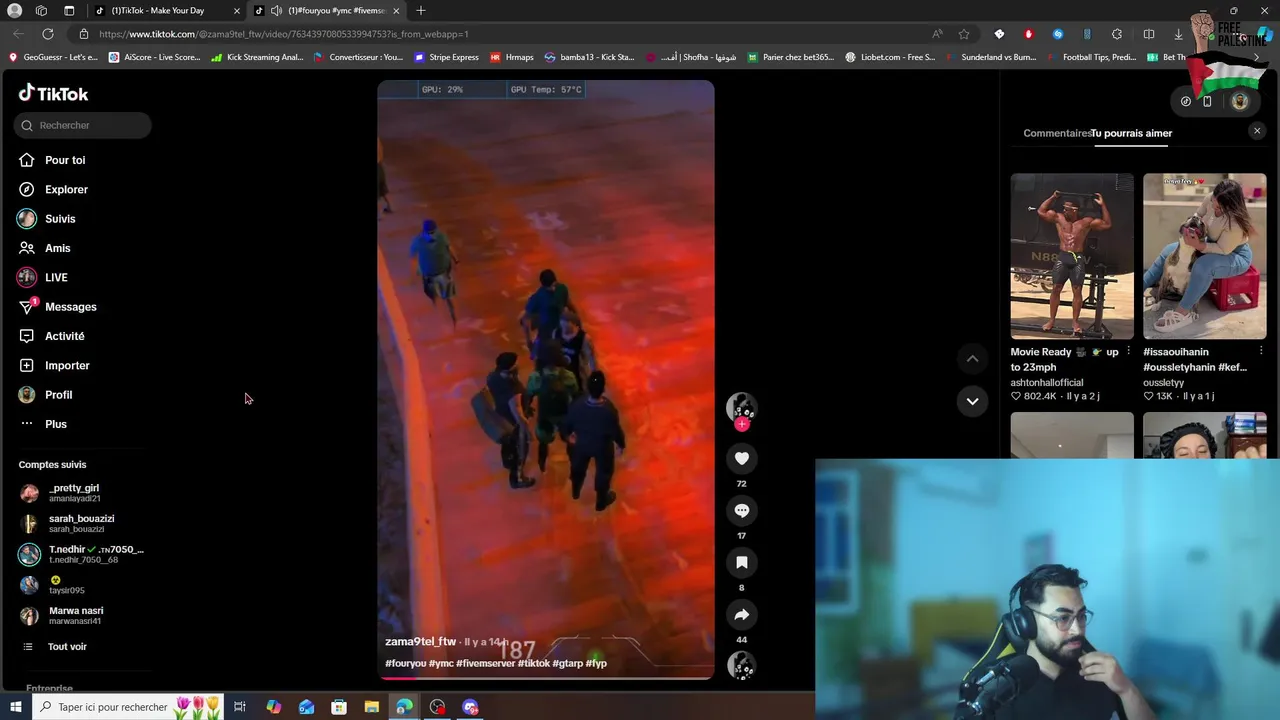Open browser downloads icon
This screenshot has width=1280, height=720.
[1178, 34]
